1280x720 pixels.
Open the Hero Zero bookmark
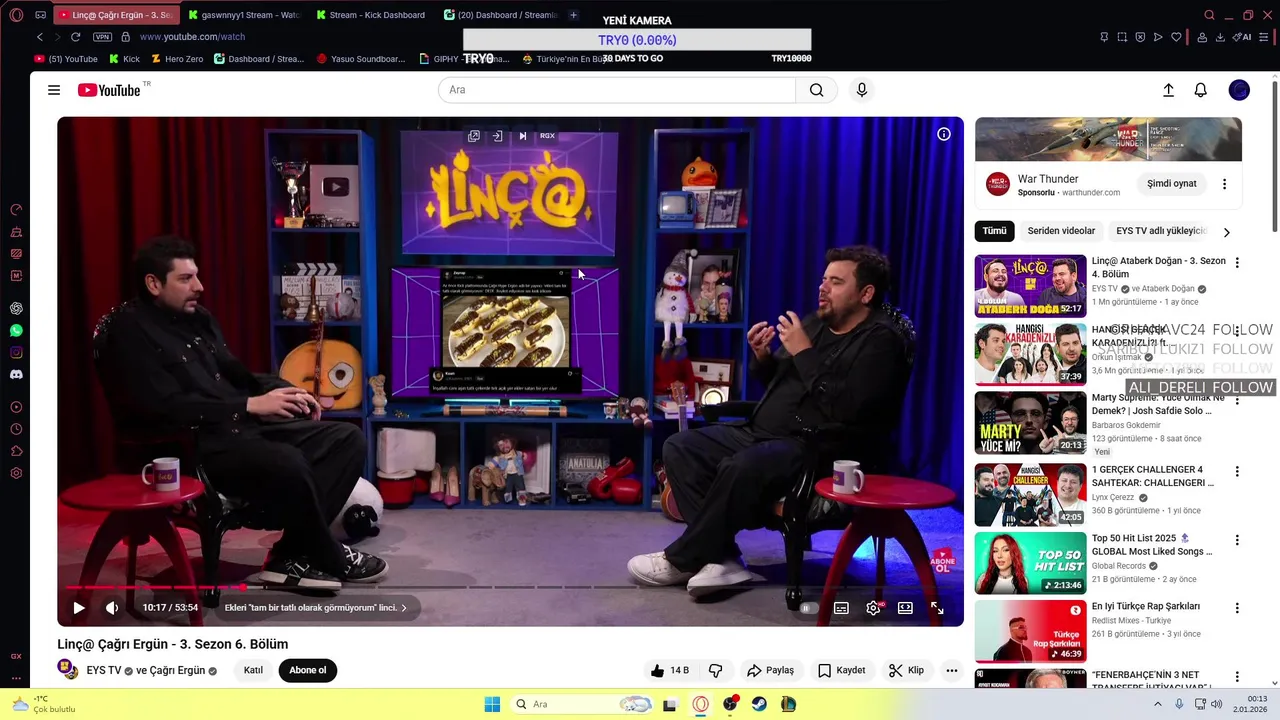pos(177,59)
